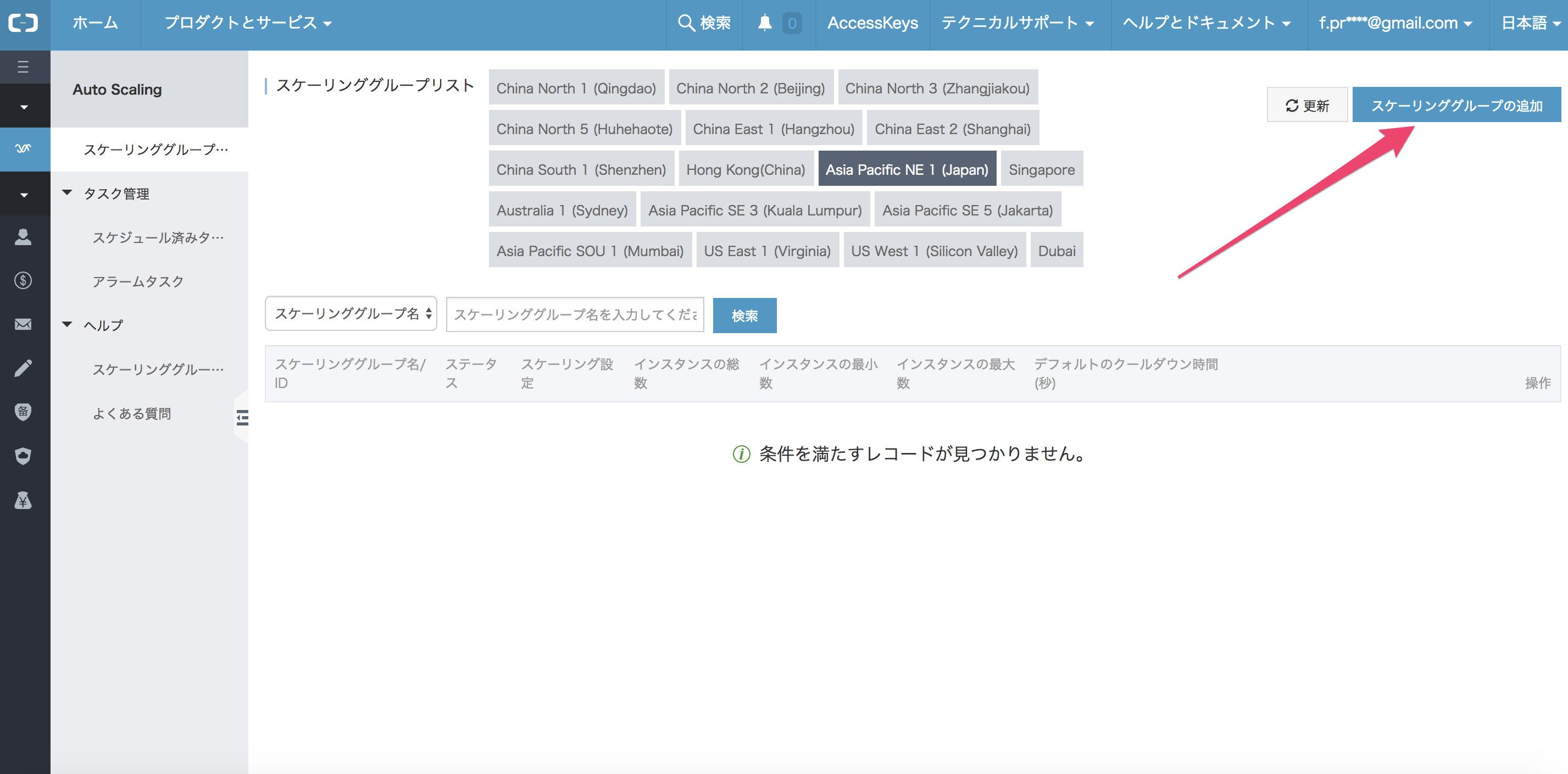Click the pencil edit icon in left rail

tap(23, 368)
